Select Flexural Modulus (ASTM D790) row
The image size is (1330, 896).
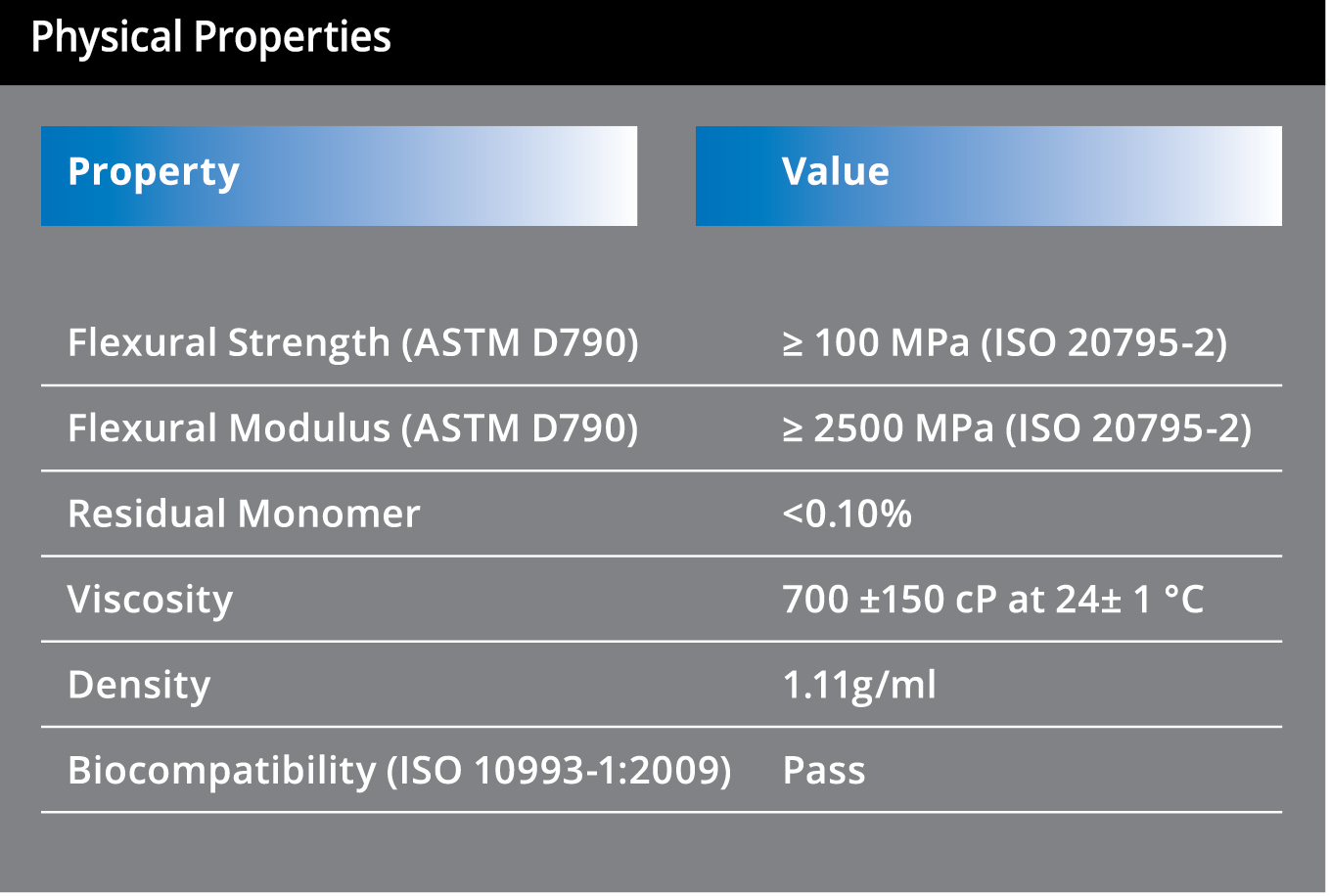(662, 428)
